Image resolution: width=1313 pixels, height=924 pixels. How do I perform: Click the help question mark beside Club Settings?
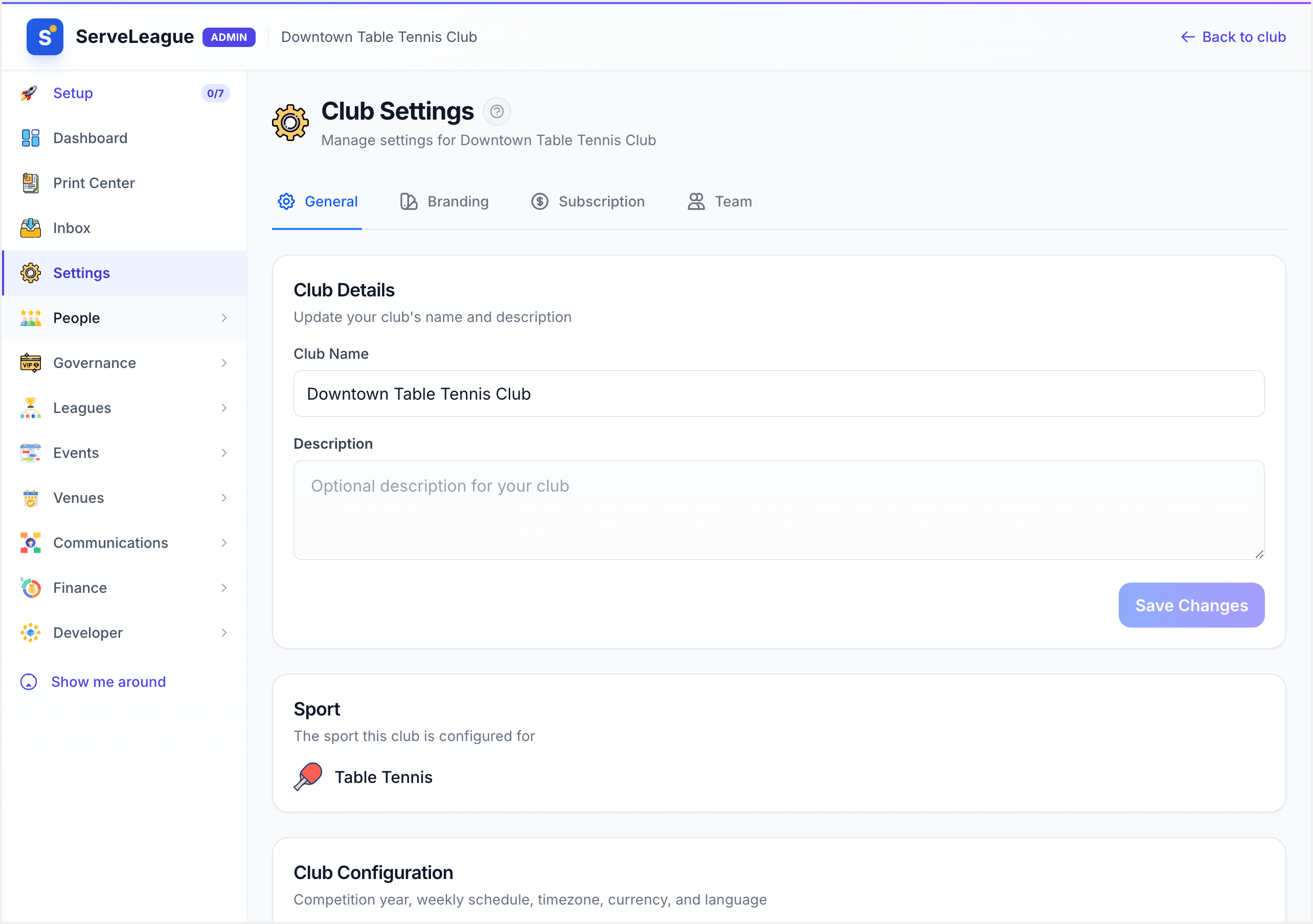pyautogui.click(x=496, y=111)
